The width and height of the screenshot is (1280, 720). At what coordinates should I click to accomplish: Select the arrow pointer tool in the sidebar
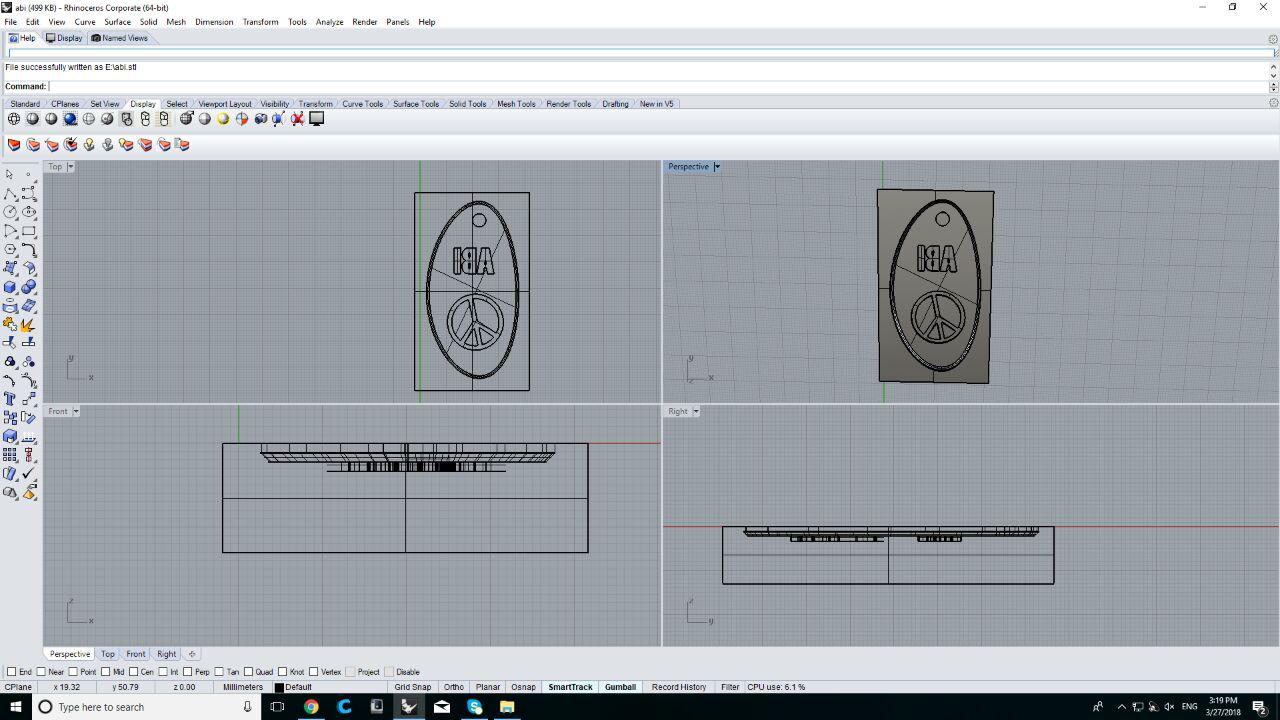[10, 174]
